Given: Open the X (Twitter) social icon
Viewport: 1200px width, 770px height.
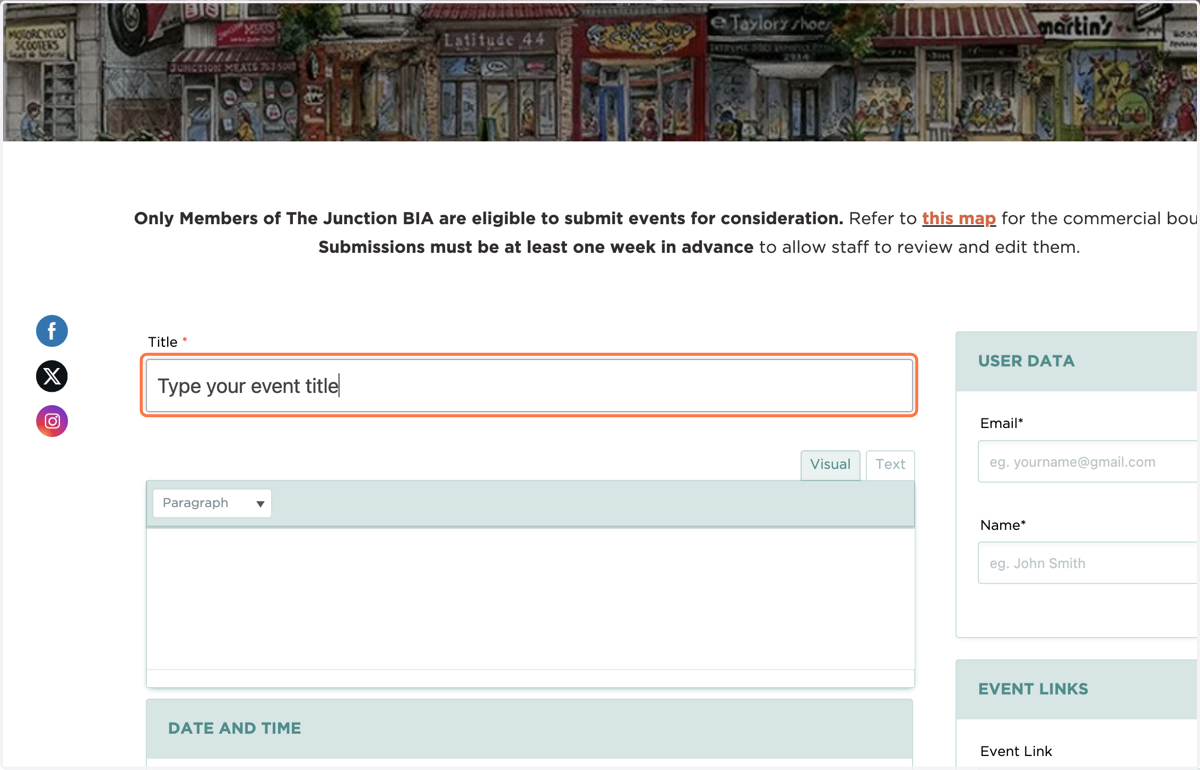Looking at the screenshot, I should tap(52, 376).
